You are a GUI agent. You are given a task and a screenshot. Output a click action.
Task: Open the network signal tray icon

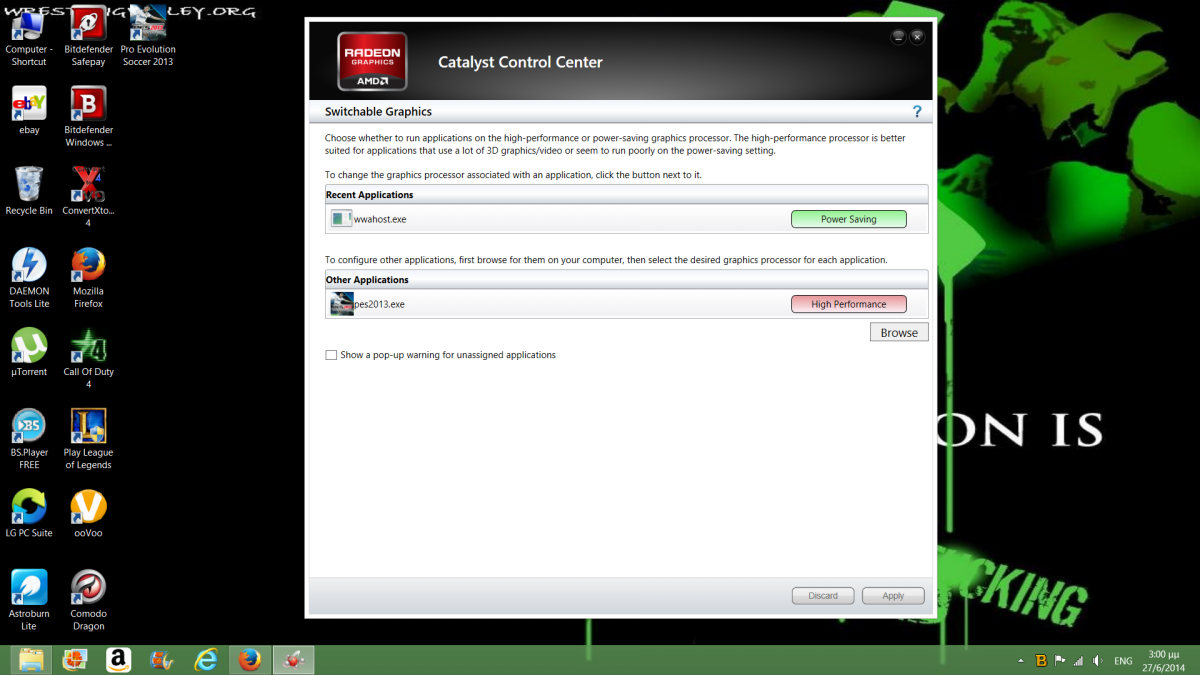tap(1078, 661)
